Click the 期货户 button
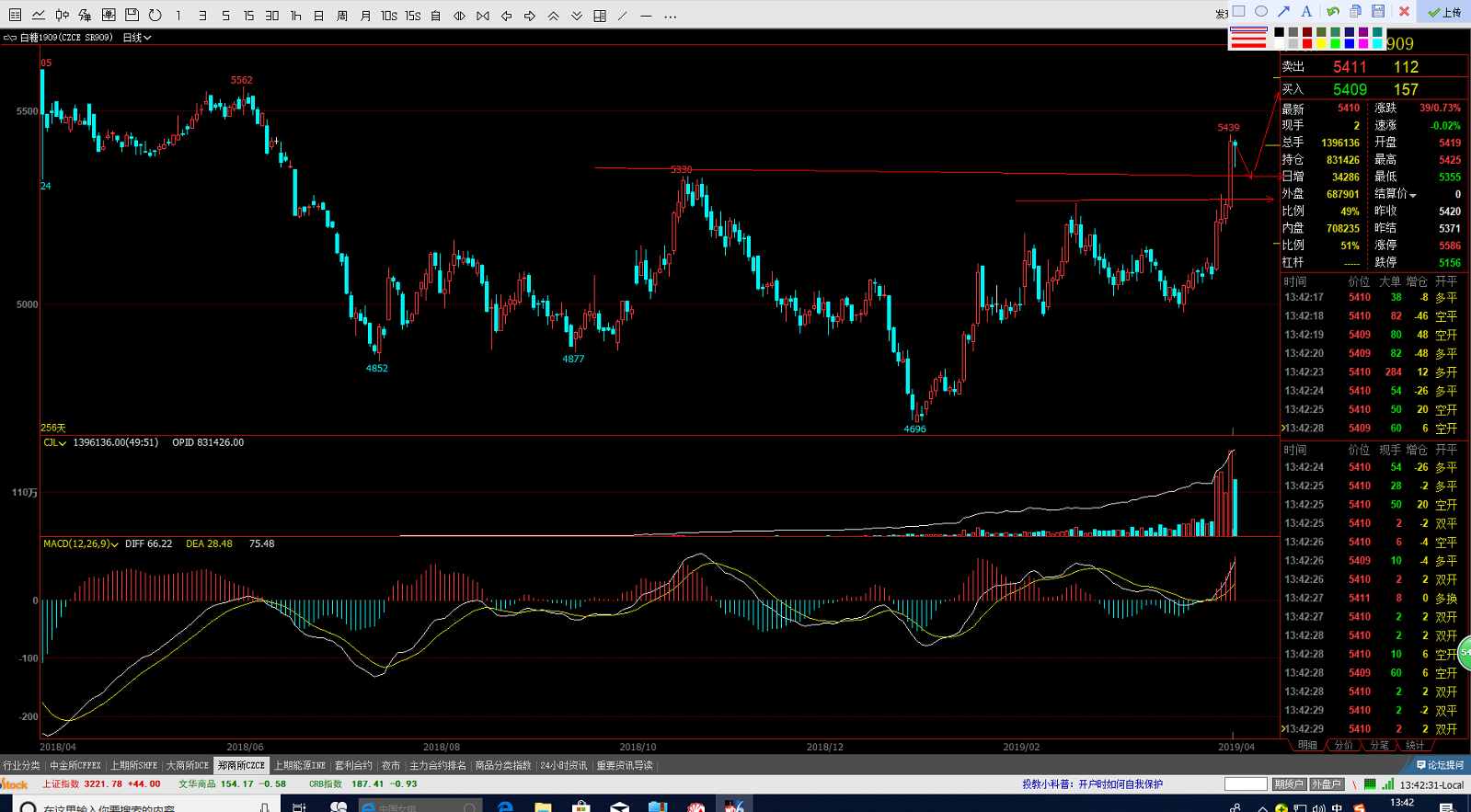The width and height of the screenshot is (1471, 812). pyautogui.click(x=1288, y=784)
